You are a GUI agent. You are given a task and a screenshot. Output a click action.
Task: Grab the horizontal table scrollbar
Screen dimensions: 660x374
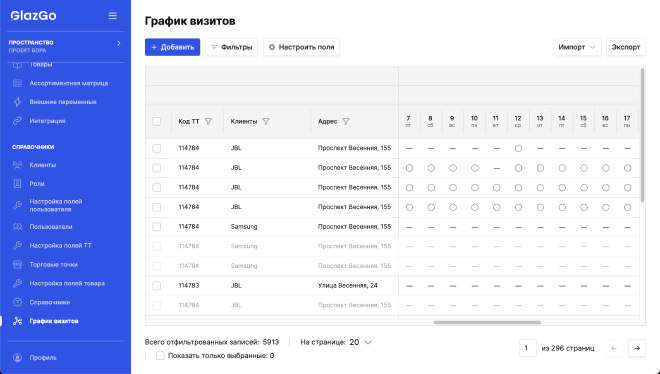[x=487, y=323]
